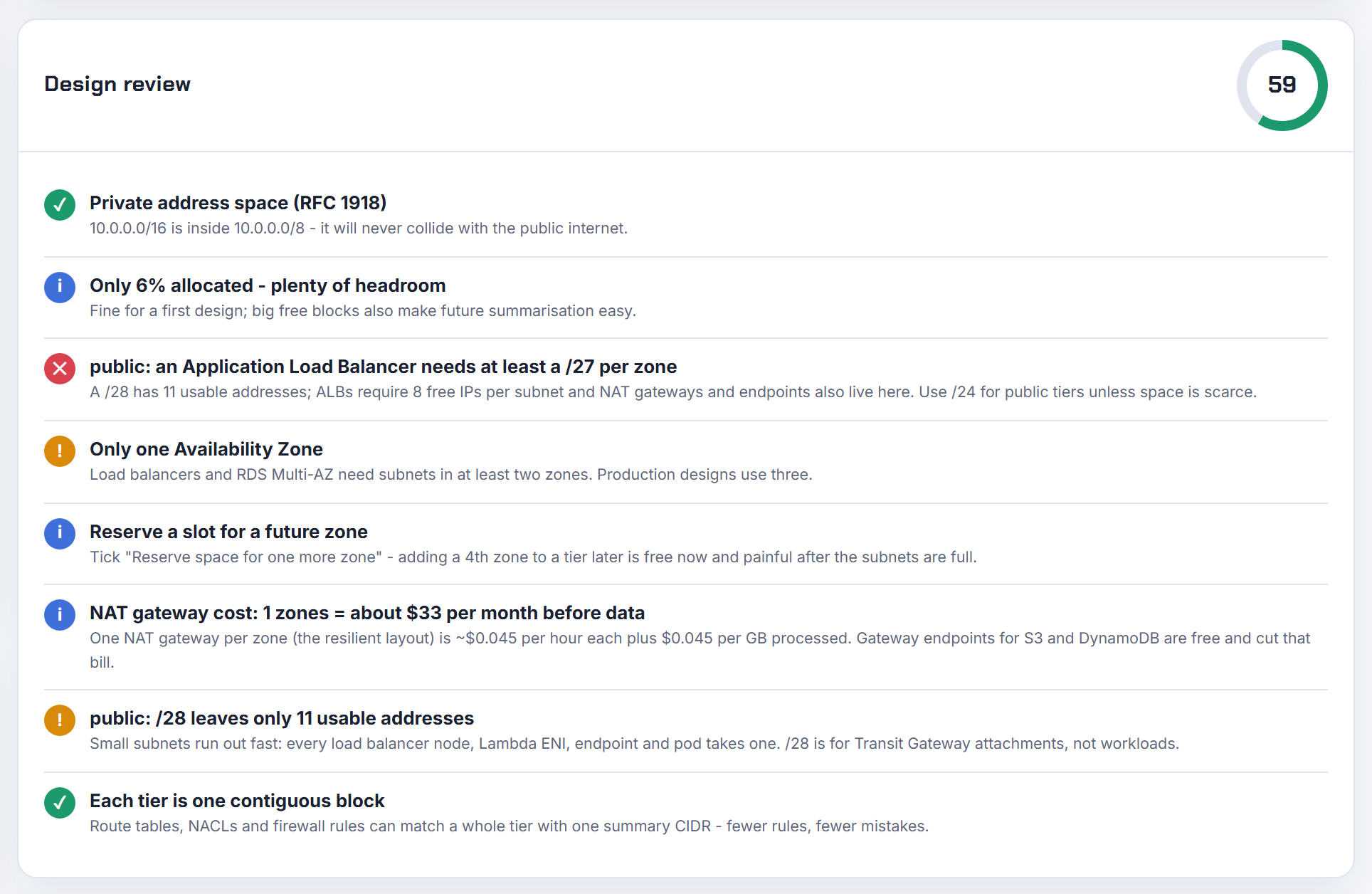Click the NAT gateway cost title
The height and width of the screenshot is (894, 1372).
[367, 613]
